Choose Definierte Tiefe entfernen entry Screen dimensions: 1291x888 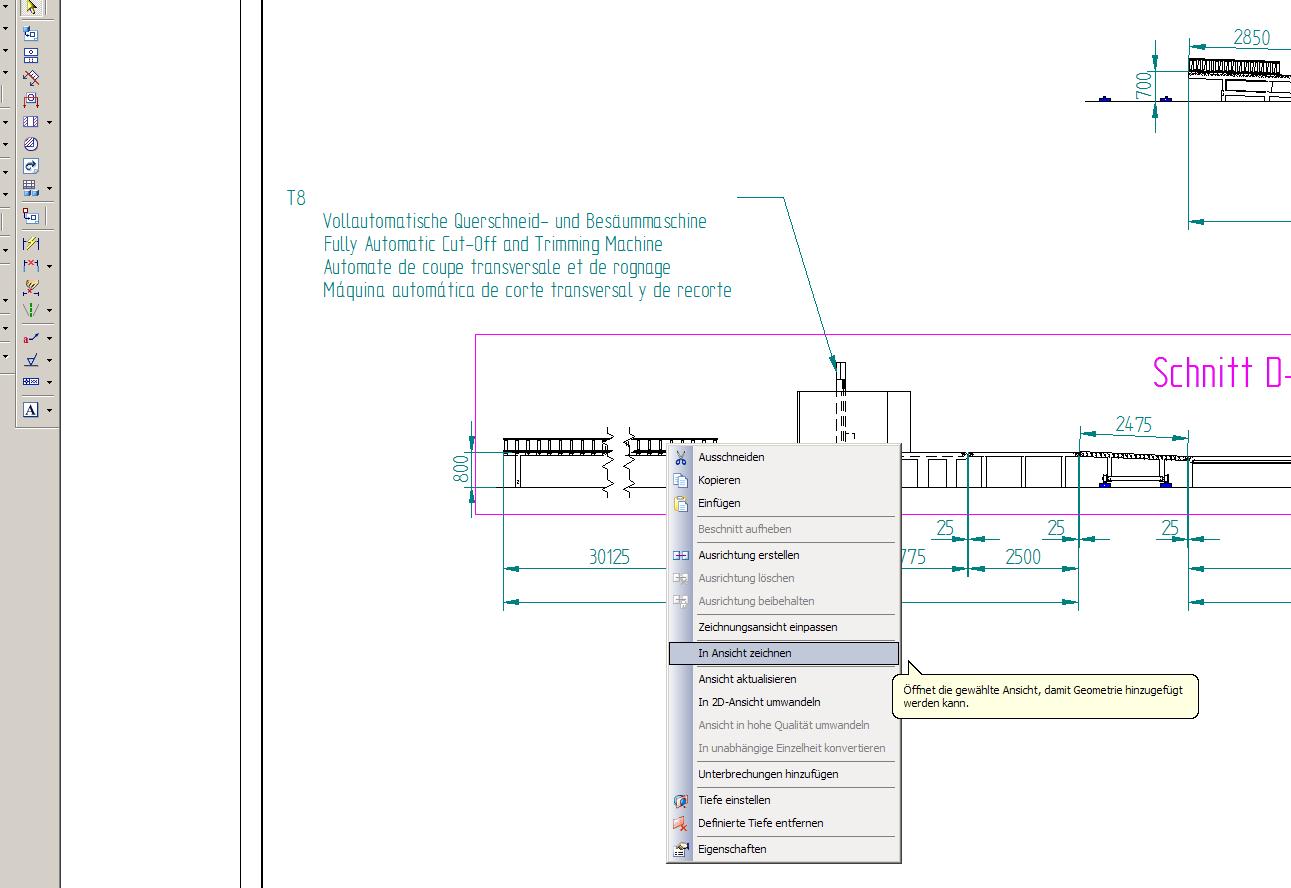tap(784, 823)
